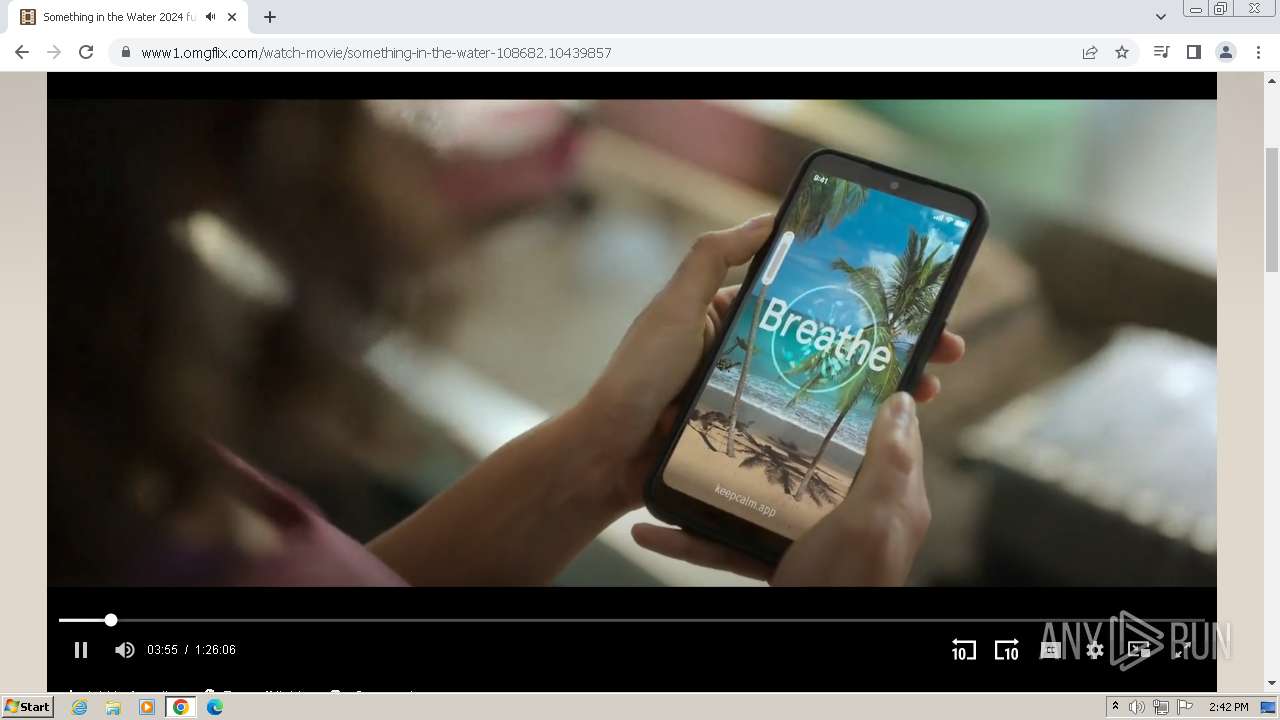Click the video progress bar handle

111,620
